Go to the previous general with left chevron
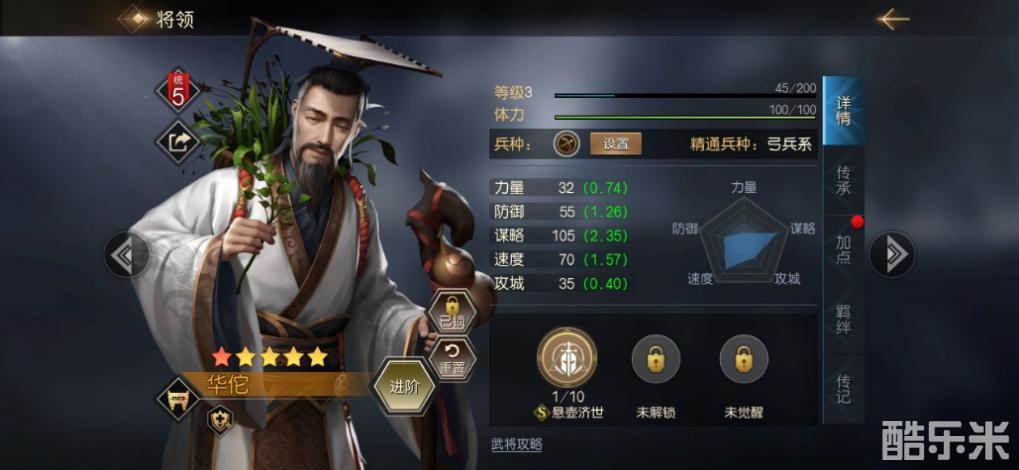 tap(127, 254)
